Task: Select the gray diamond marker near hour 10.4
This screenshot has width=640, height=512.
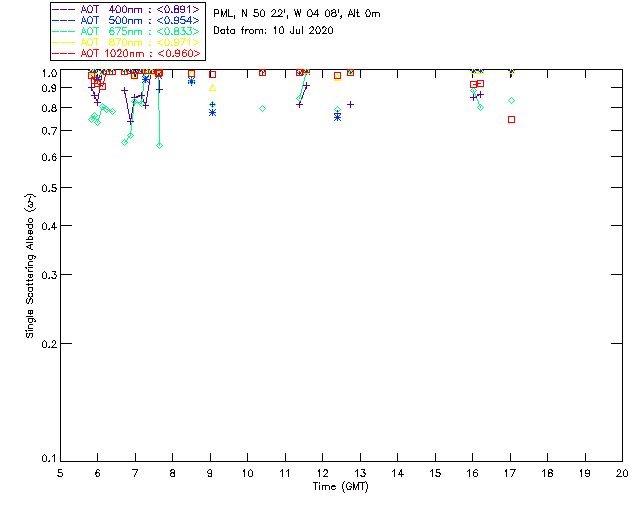Action: [x=262, y=108]
